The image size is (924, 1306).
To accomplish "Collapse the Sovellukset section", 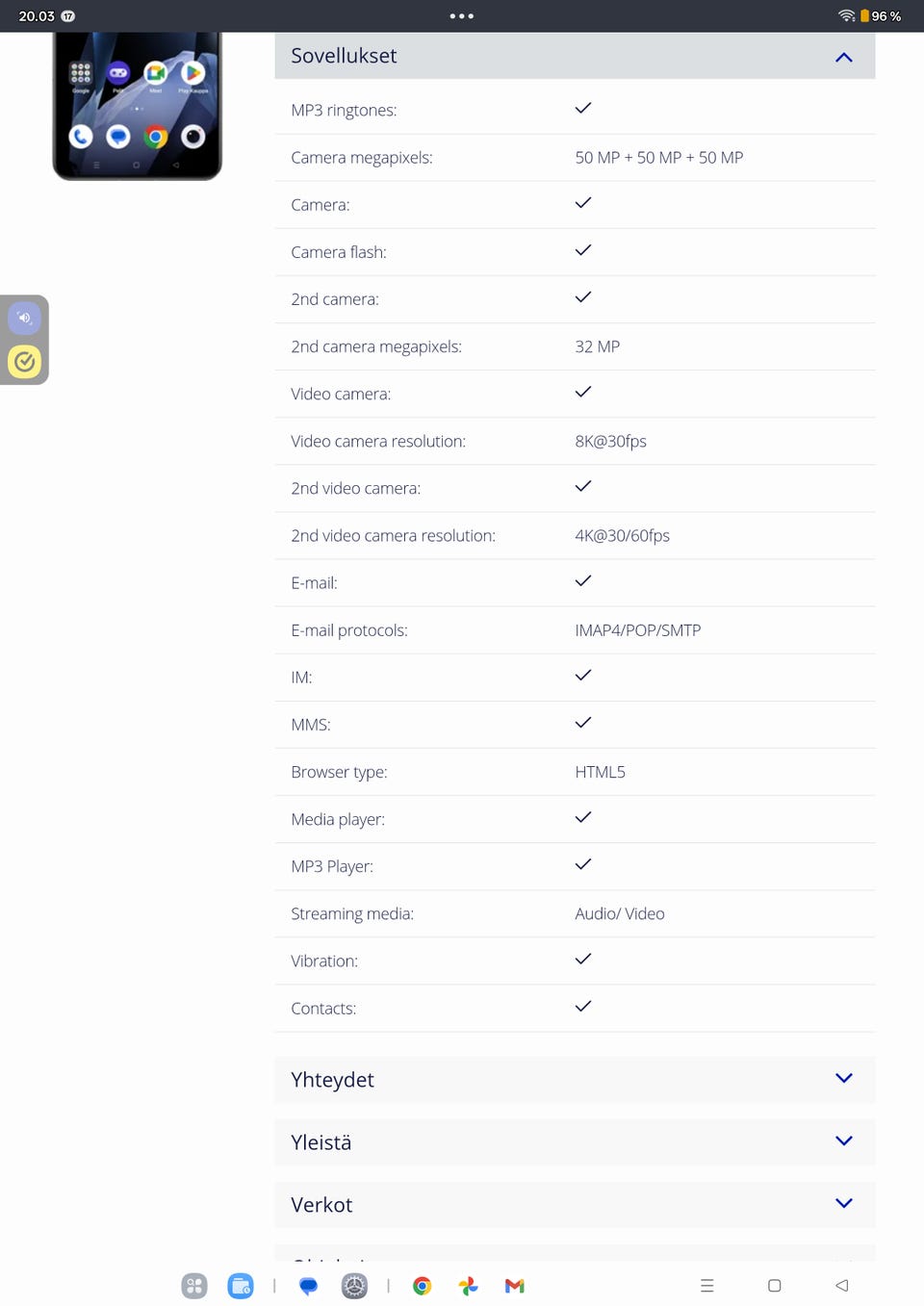I will 843,57.
